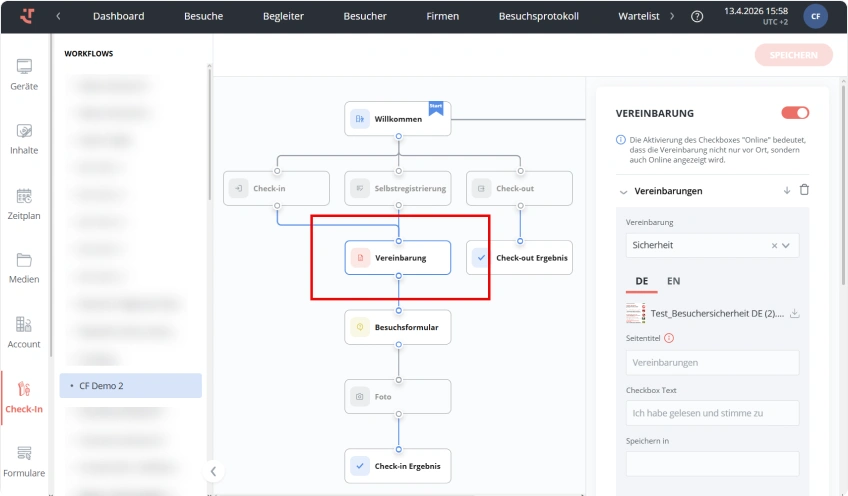Delete the Vereinbarungen section with trash icon
848x496 pixels.
point(804,190)
